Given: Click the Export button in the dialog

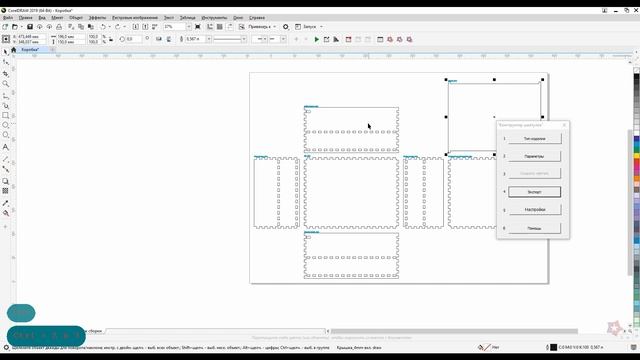Looking at the screenshot, I should pyautogui.click(x=534, y=192).
